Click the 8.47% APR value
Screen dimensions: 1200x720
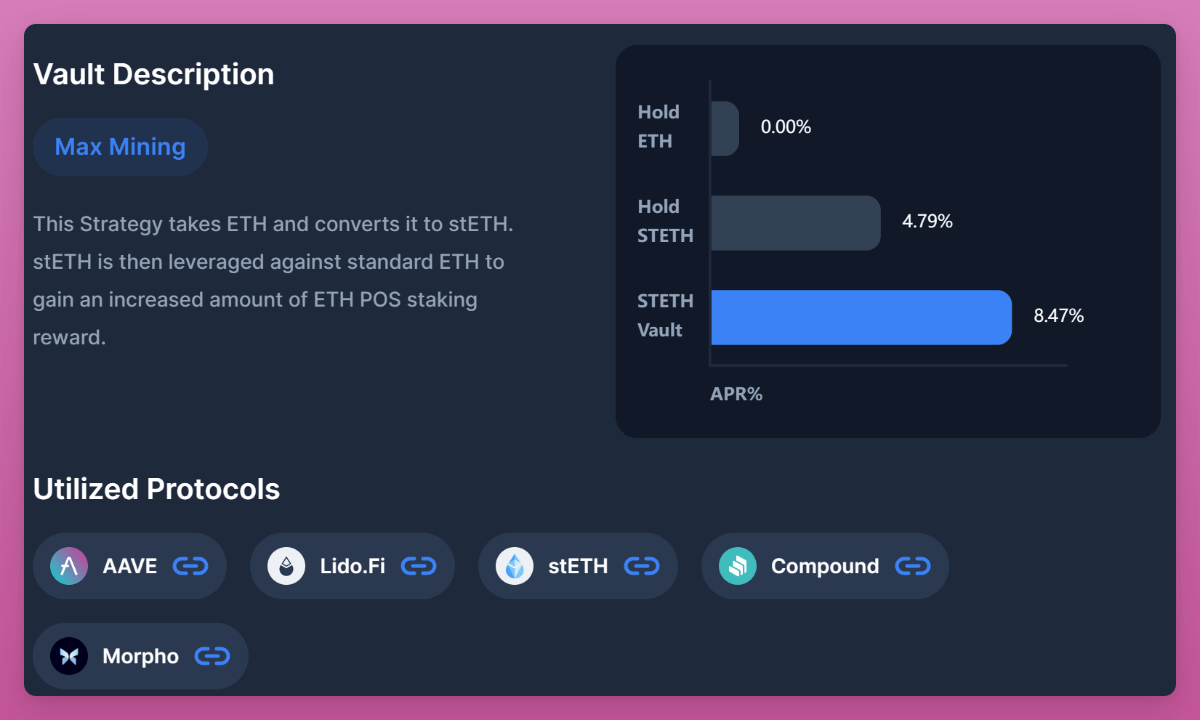(1059, 316)
